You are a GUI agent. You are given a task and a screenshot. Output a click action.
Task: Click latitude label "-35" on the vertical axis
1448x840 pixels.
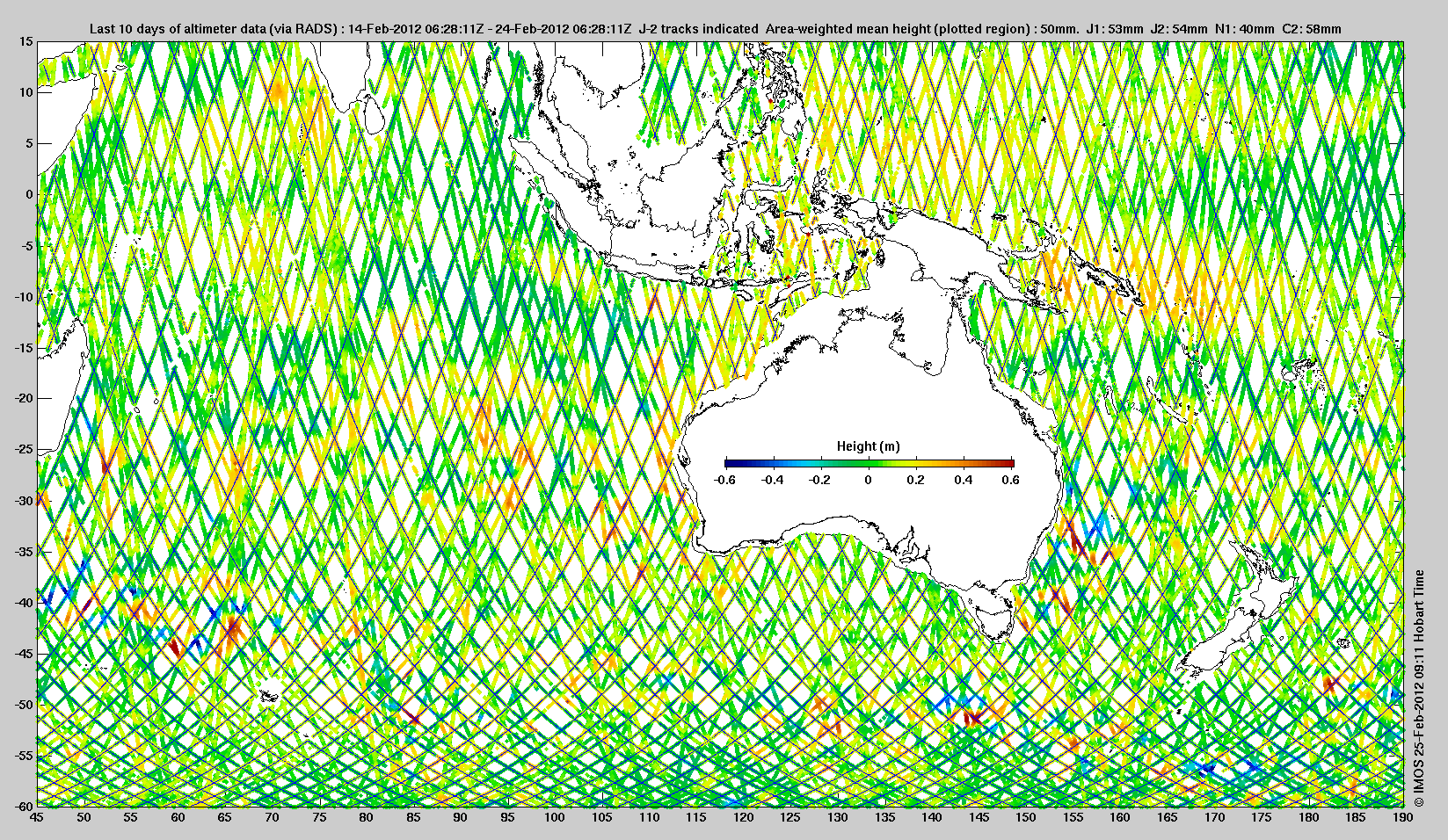(x=24, y=552)
